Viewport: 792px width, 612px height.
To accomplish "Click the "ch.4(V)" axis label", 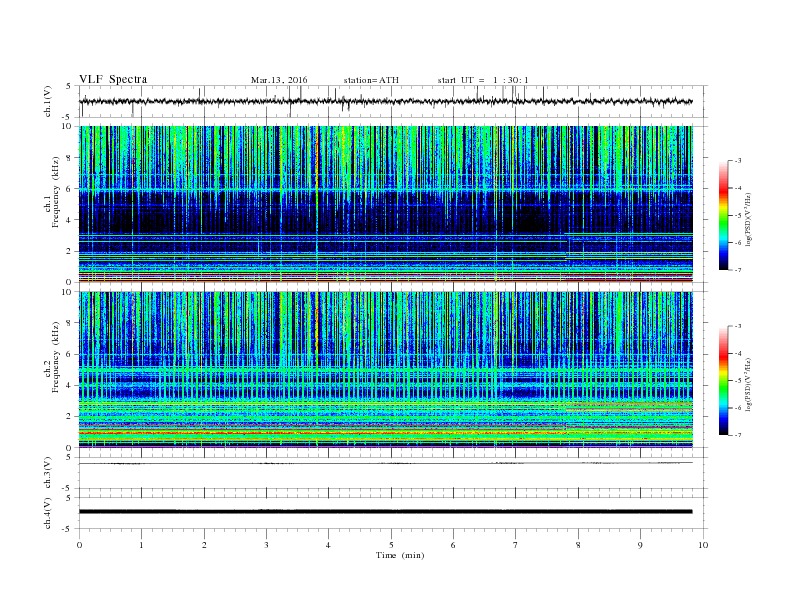I will [48, 513].
